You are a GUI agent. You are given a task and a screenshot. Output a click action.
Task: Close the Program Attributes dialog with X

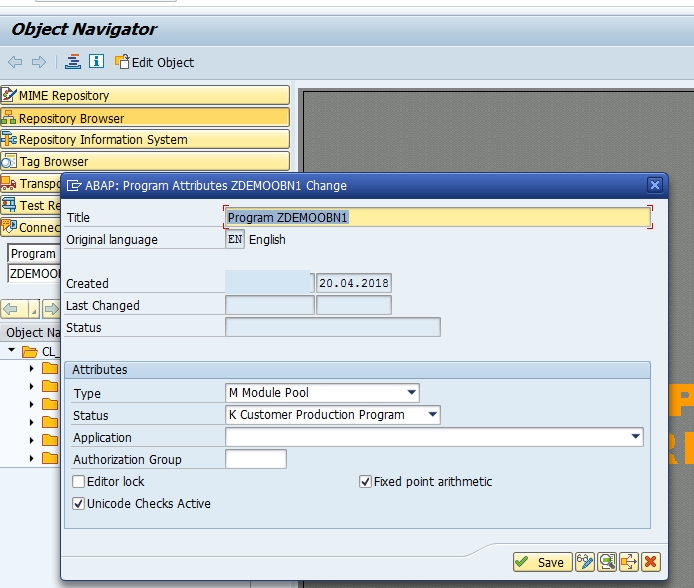[x=655, y=185]
